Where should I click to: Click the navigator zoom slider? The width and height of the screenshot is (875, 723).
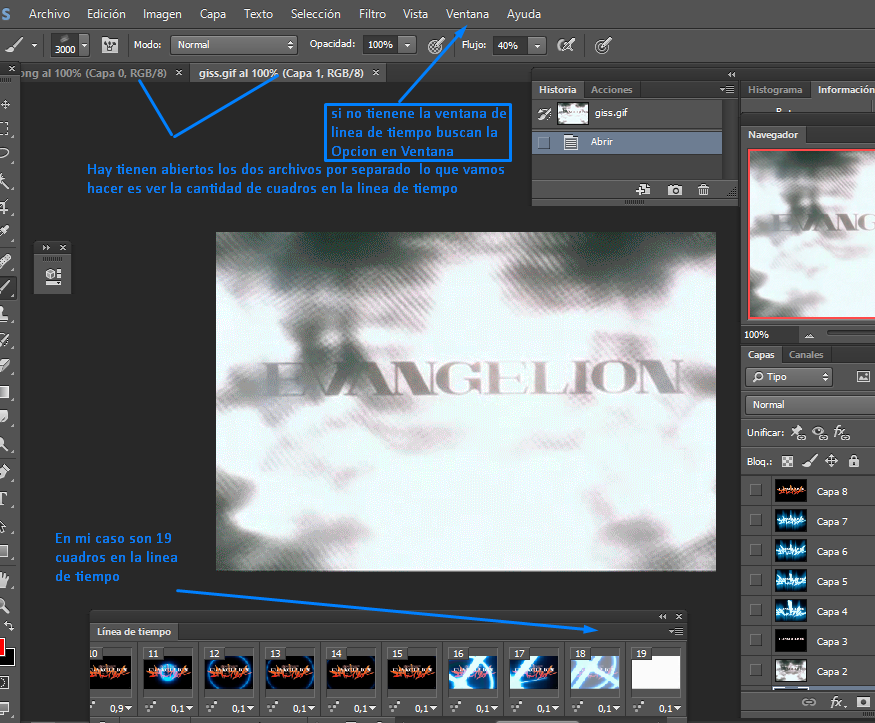(850, 333)
